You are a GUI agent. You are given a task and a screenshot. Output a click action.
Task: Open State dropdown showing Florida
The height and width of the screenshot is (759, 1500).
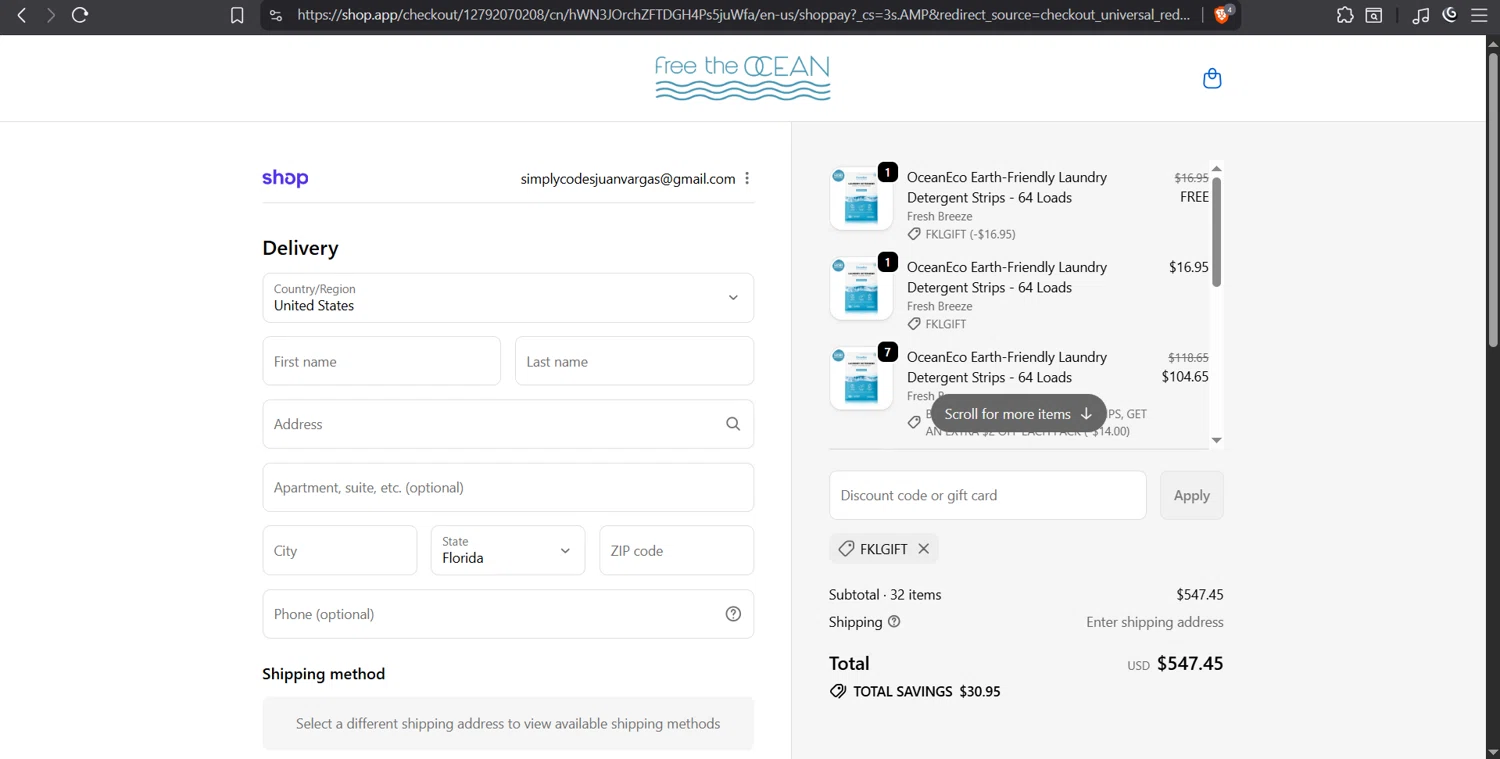pyautogui.click(x=508, y=550)
